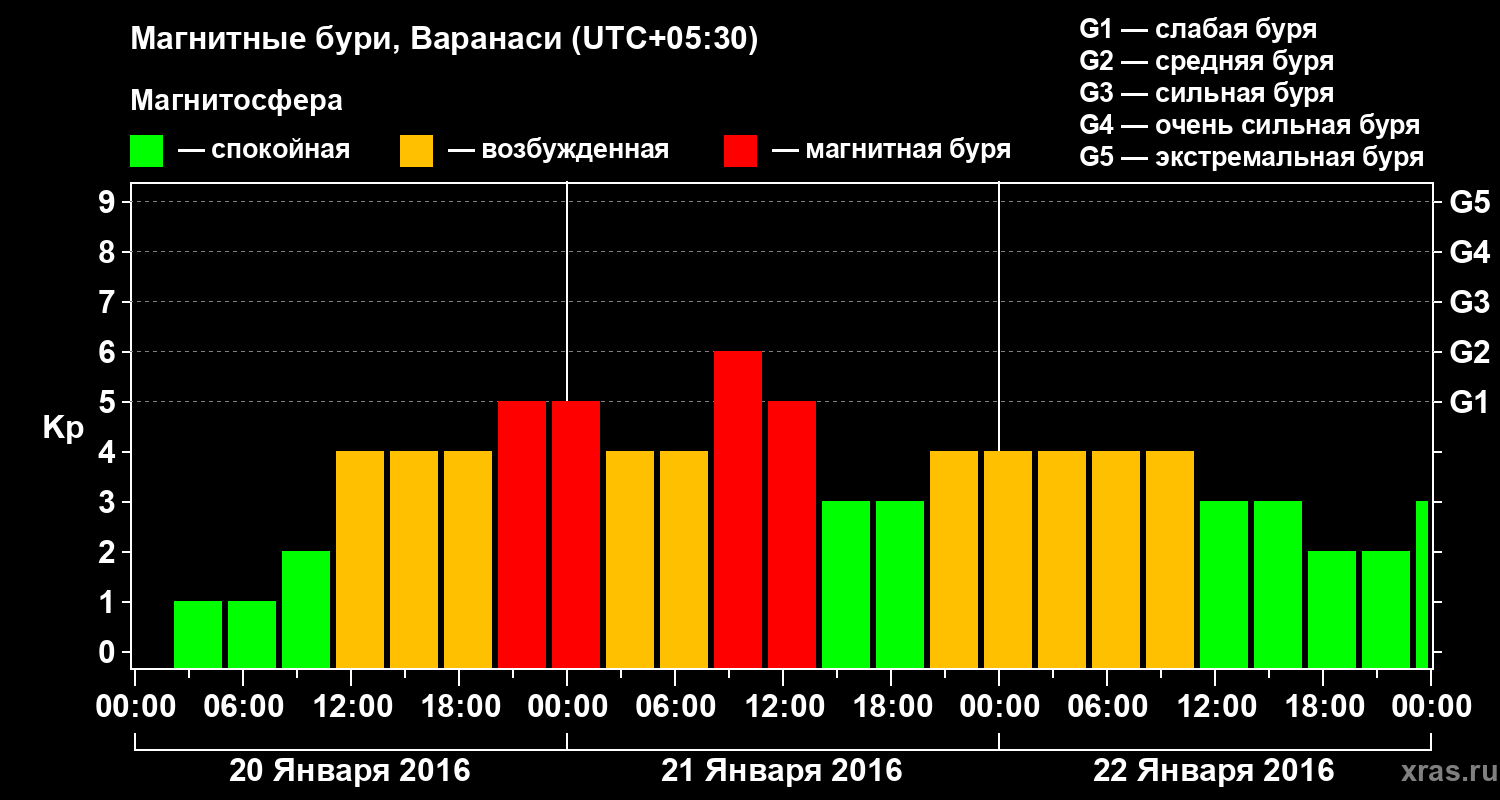1500x800 pixels.
Task: Click the red 'магнитная буря' legend swatch
Action: tap(740, 151)
